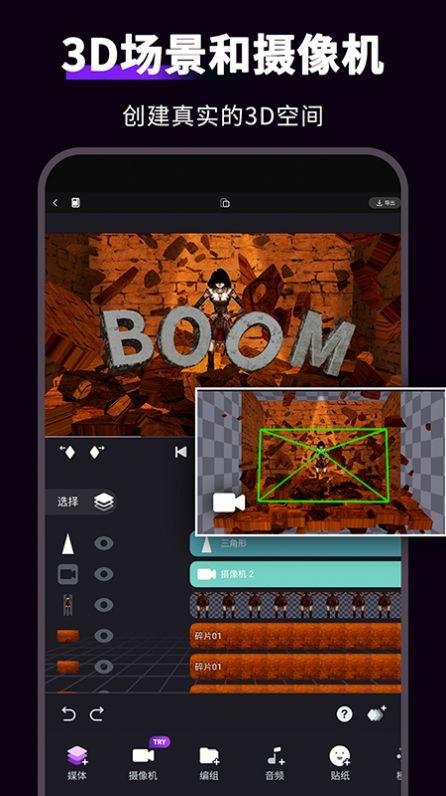Click the add keyframe animation icon beside help
Viewport: 446px width, 796px height.
pyautogui.click(x=376, y=714)
